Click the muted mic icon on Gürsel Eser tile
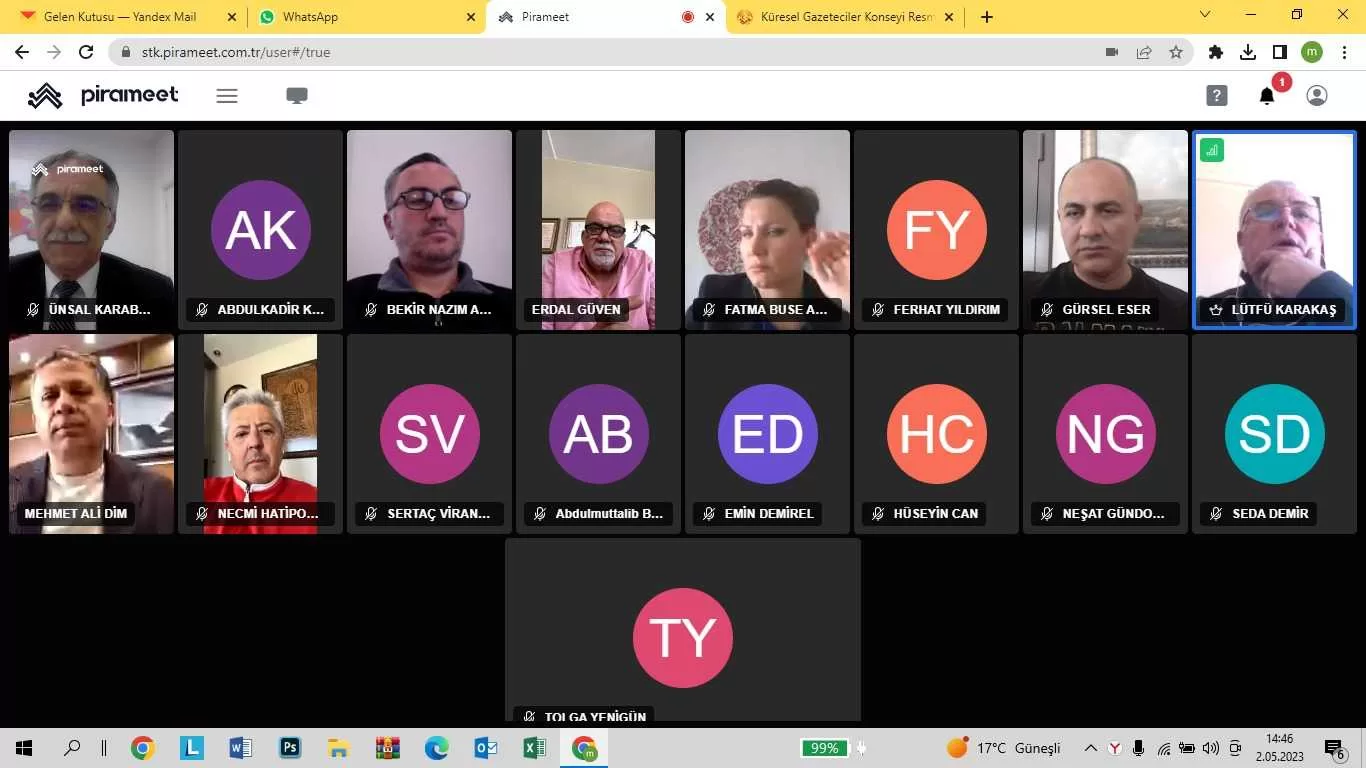This screenshot has height=768, width=1366. tap(1047, 310)
